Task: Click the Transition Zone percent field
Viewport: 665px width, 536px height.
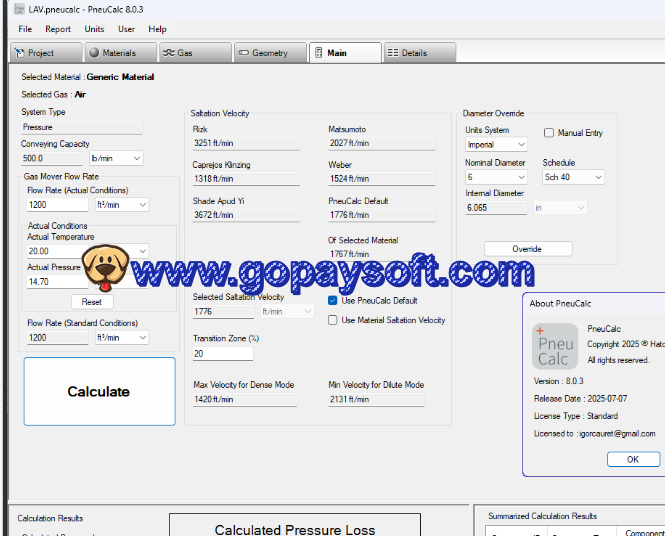Action: click(x=222, y=354)
